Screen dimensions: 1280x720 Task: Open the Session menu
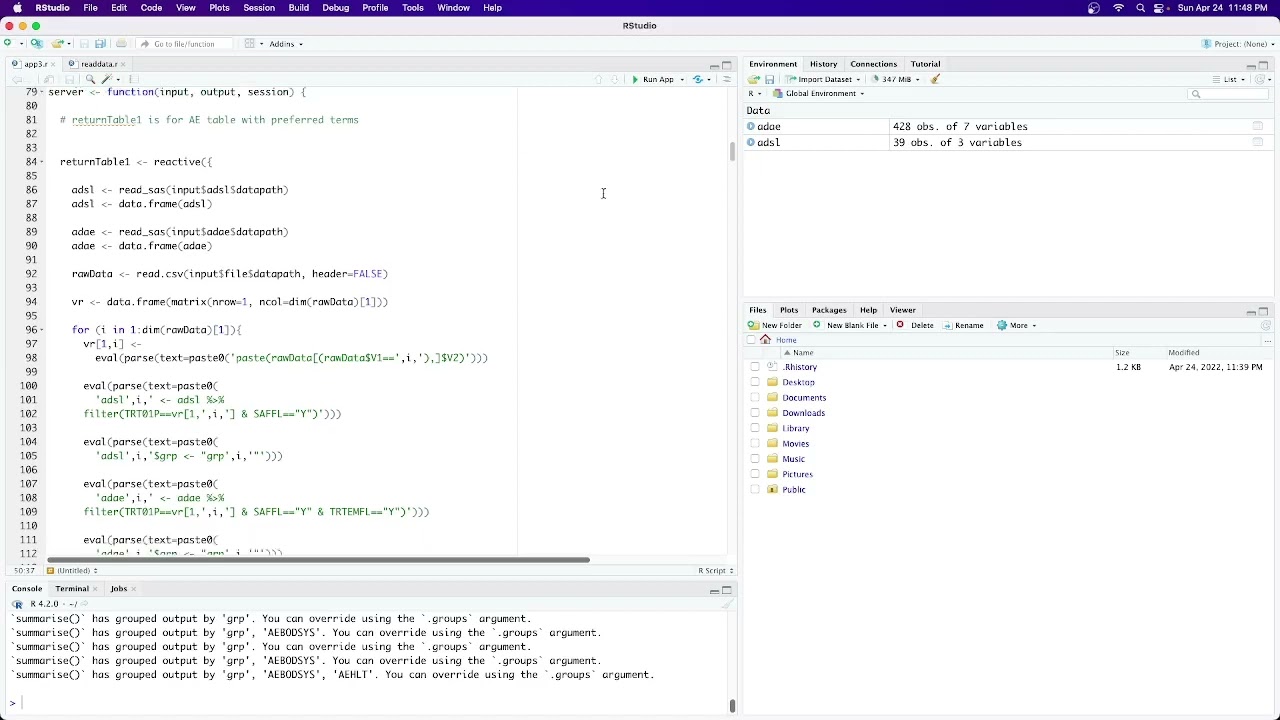258,8
